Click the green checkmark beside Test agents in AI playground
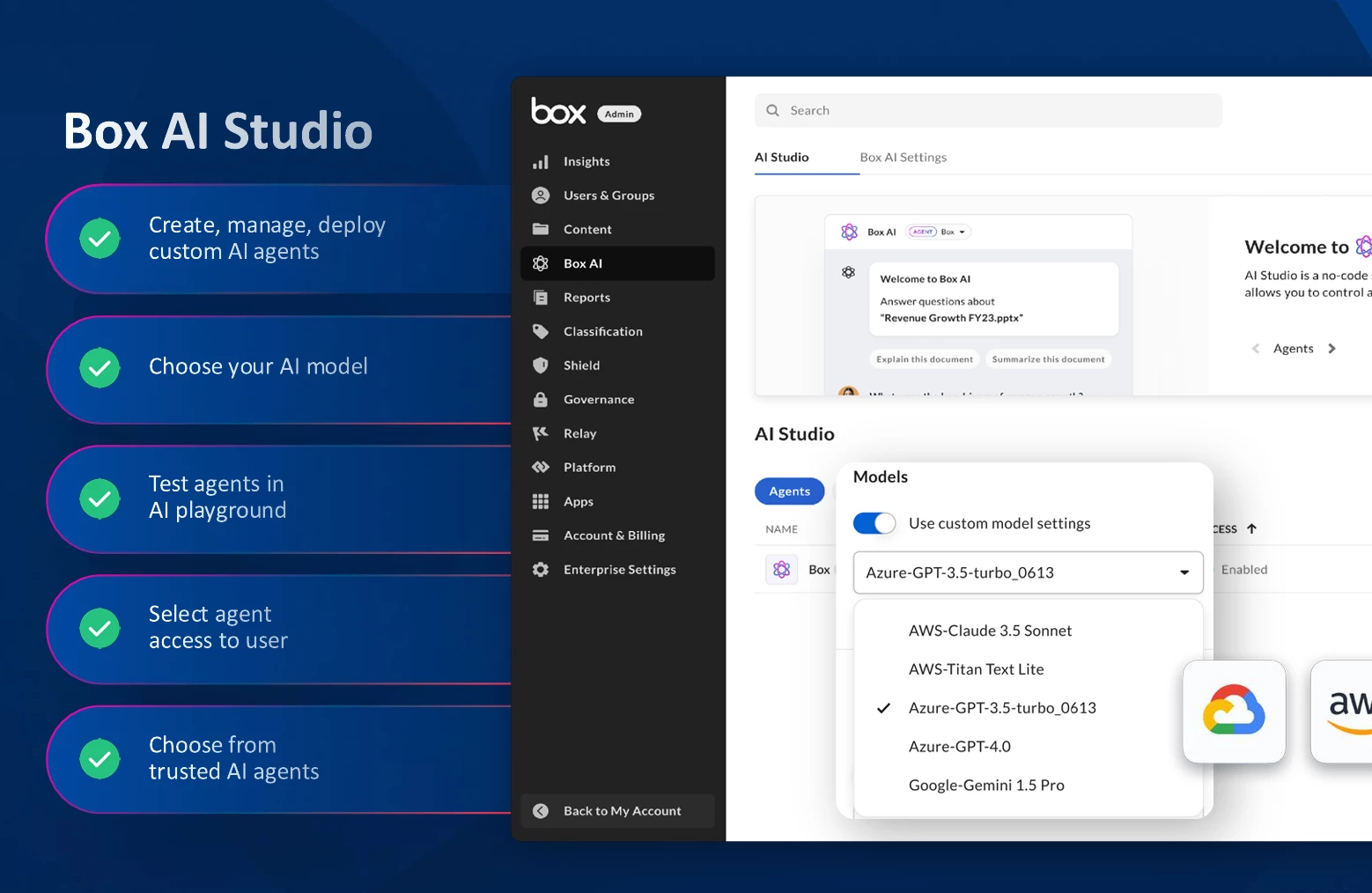Image resolution: width=1372 pixels, height=893 pixels. point(100,499)
